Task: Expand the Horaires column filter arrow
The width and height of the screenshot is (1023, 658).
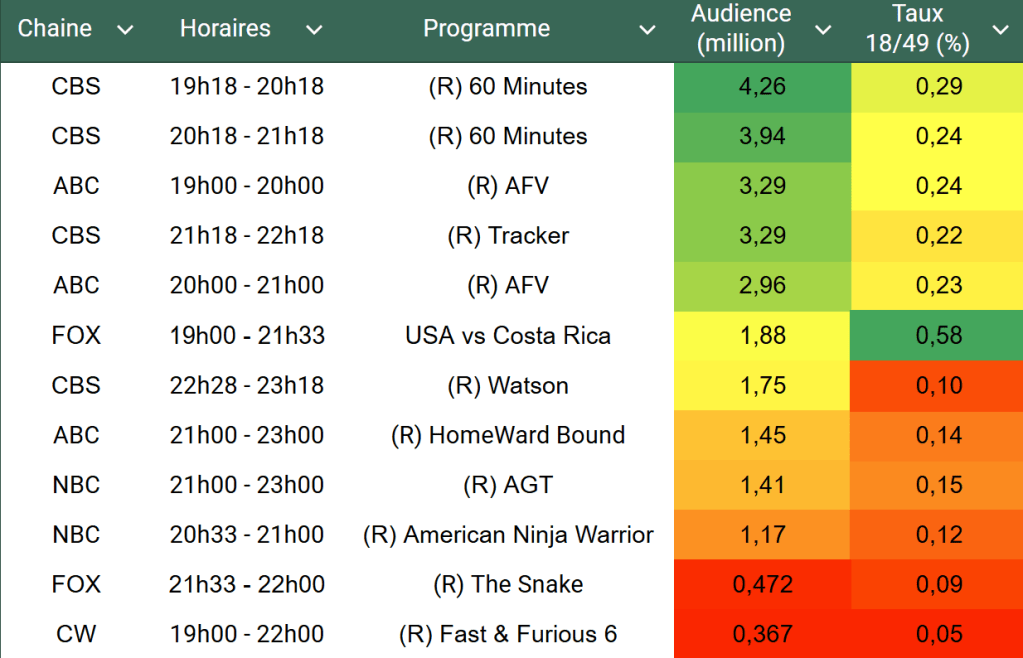Action: (314, 30)
